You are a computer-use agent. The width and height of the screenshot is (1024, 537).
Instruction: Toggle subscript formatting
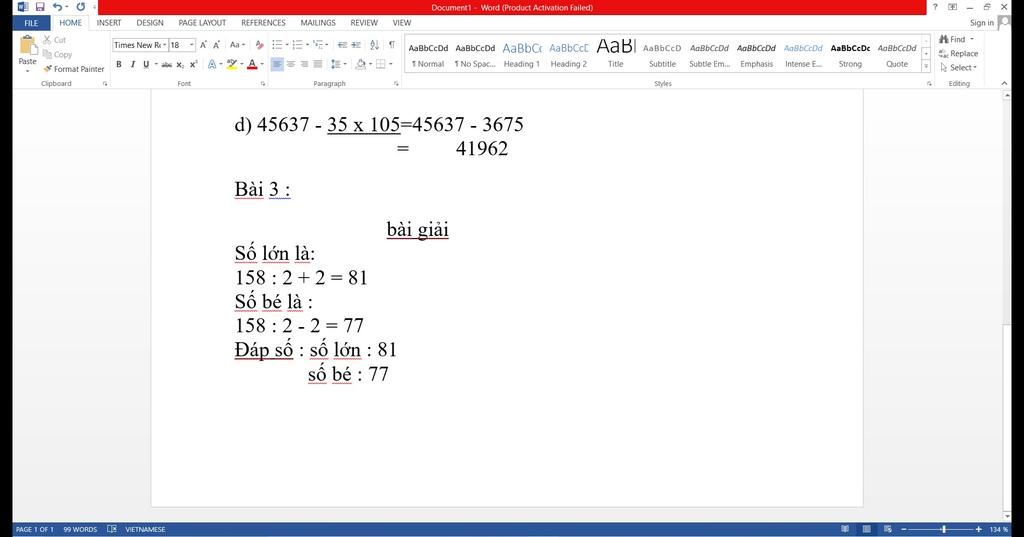pyautogui.click(x=180, y=64)
